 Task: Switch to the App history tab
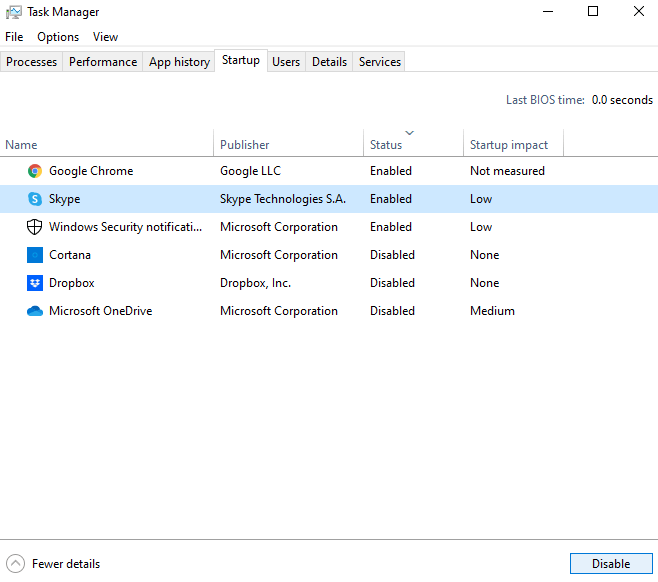179,62
